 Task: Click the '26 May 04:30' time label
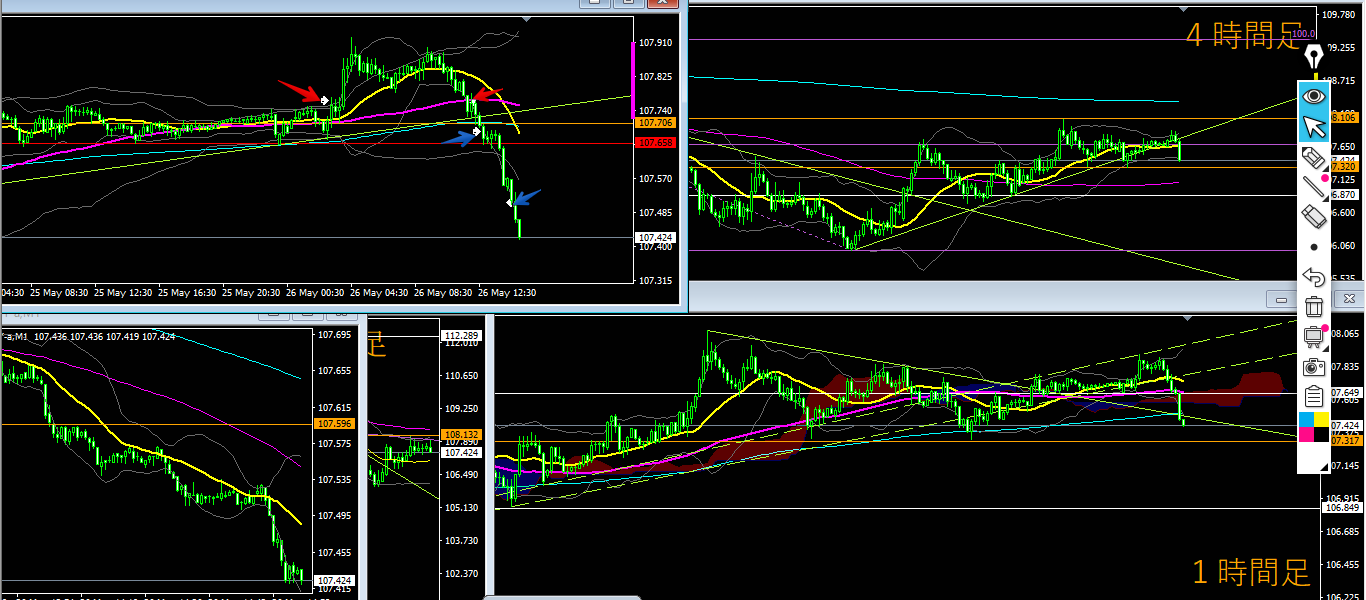[x=381, y=293]
